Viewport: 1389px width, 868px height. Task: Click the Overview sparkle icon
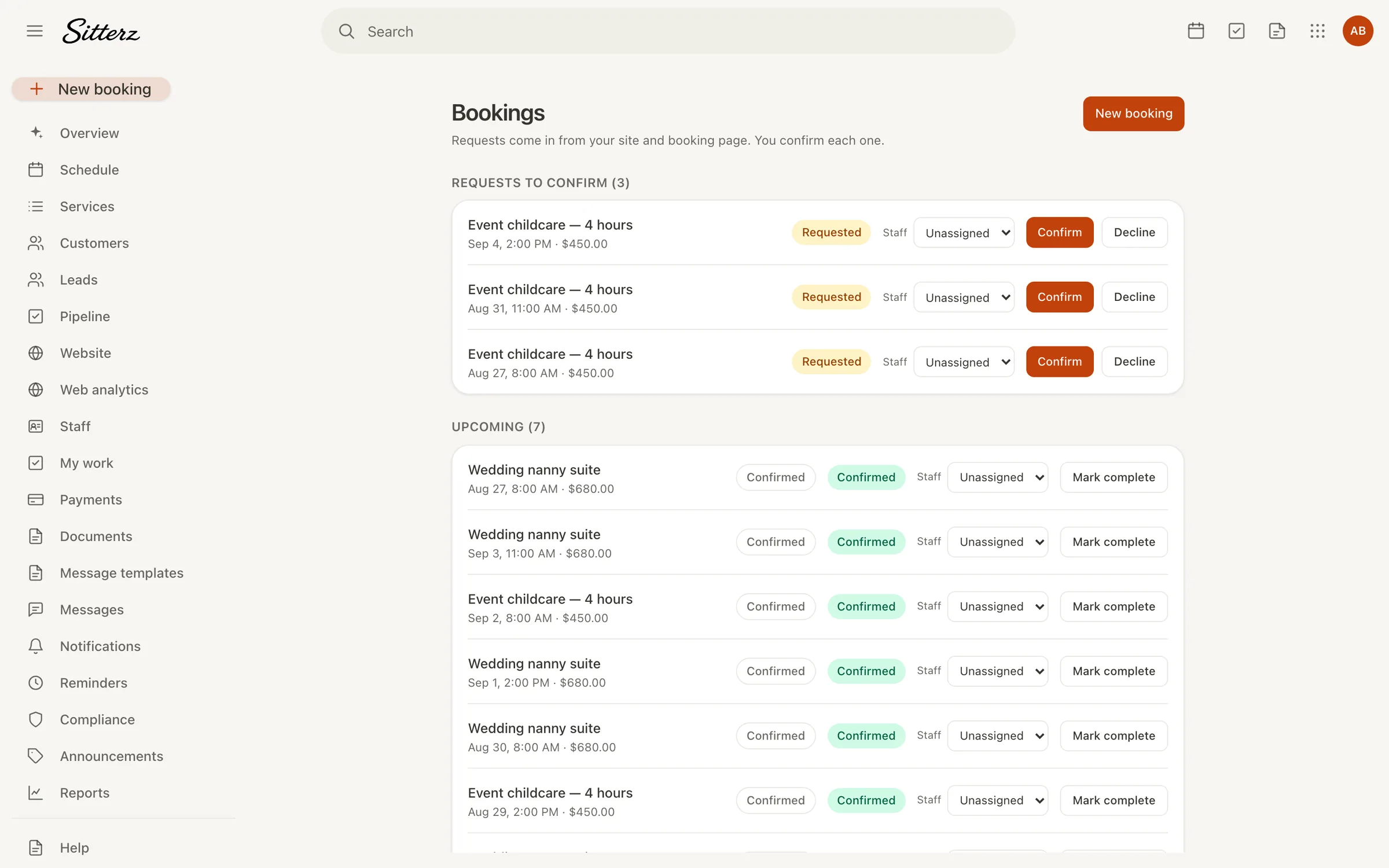[36, 133]
